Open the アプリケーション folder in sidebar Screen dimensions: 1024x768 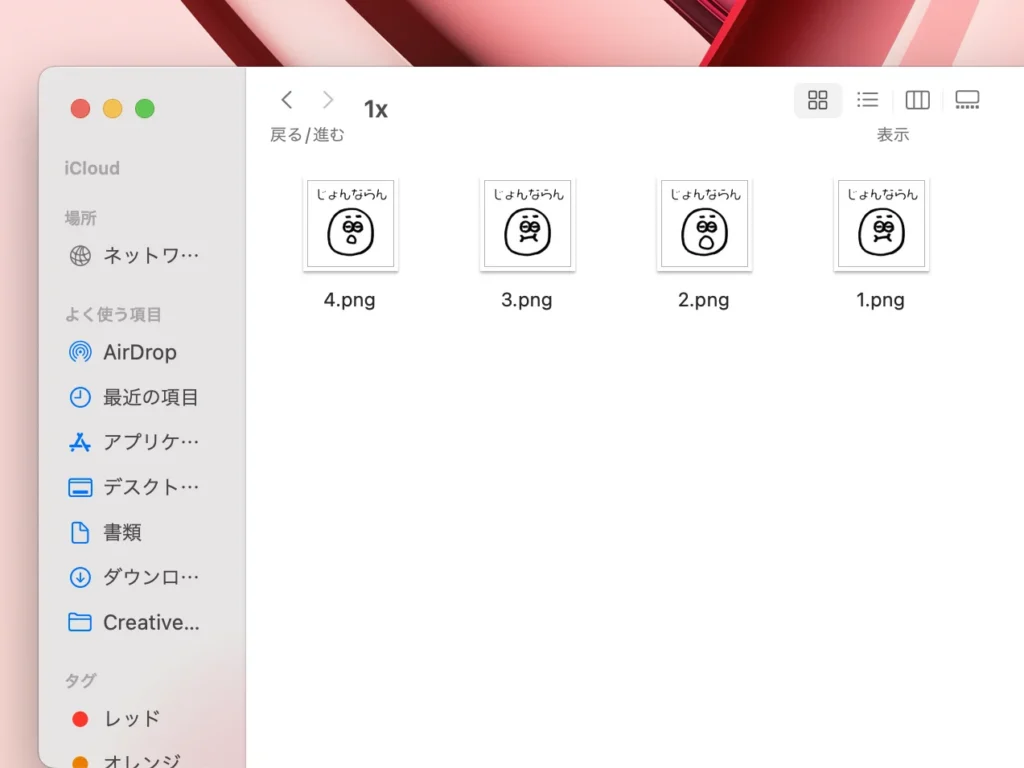pyautogui.click(x=150, y=442)
